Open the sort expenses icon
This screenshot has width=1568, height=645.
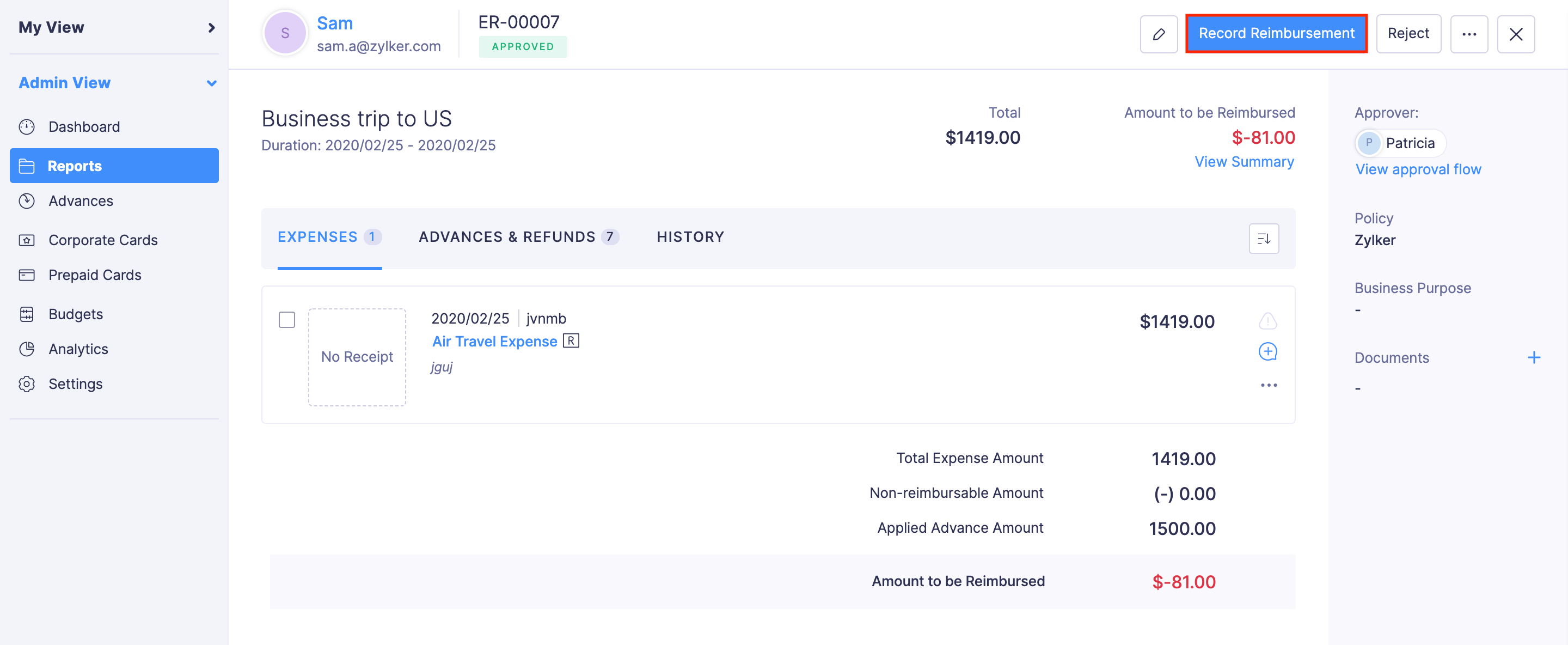[x=1264, y=238]
